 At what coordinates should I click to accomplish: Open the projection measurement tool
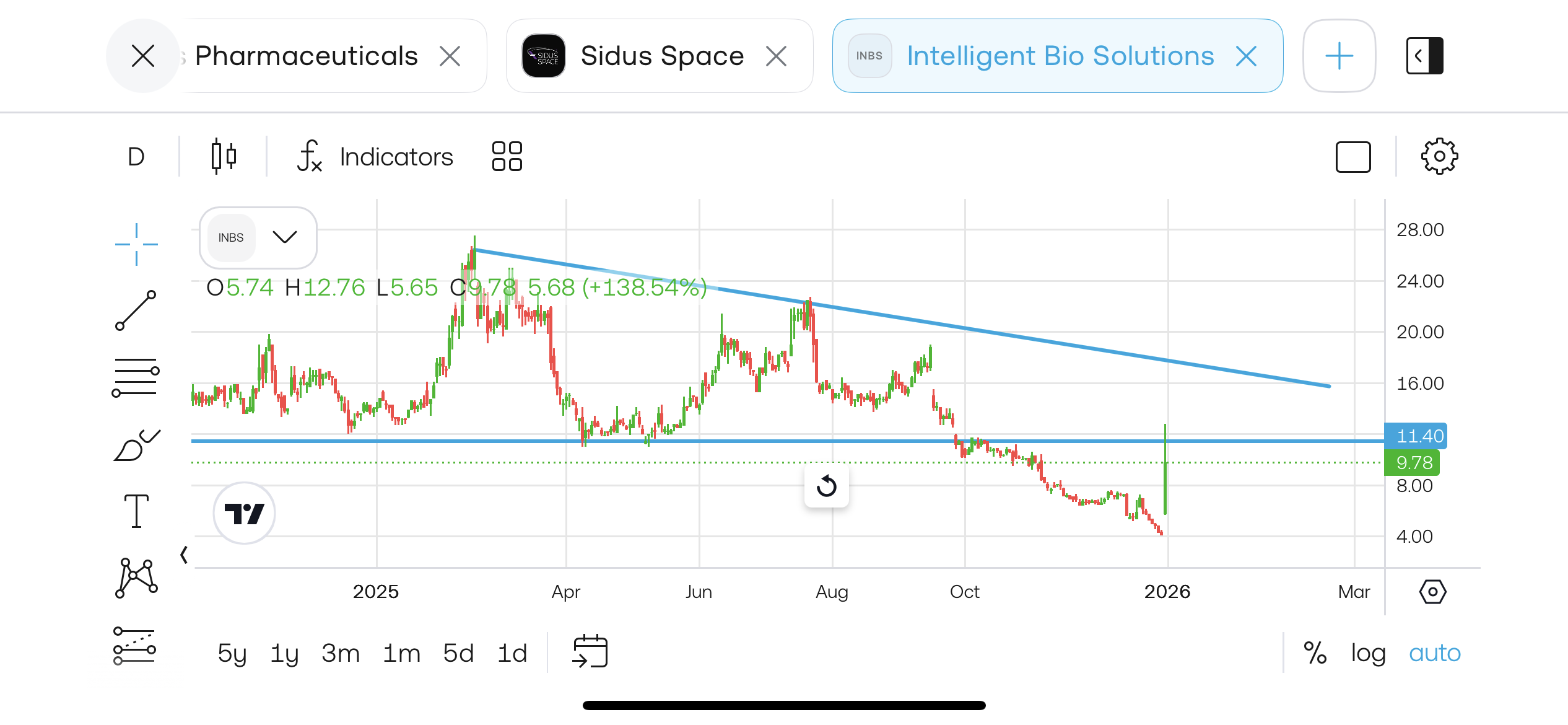(134, 646)
